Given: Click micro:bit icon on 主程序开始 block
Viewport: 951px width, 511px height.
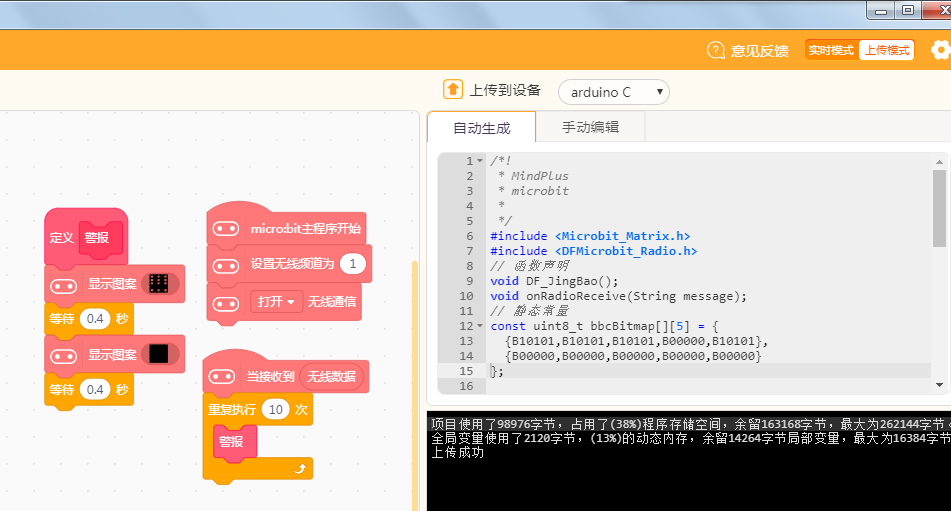Looking at the screenshot, I should pyautogui.click(x=226, y=229).
